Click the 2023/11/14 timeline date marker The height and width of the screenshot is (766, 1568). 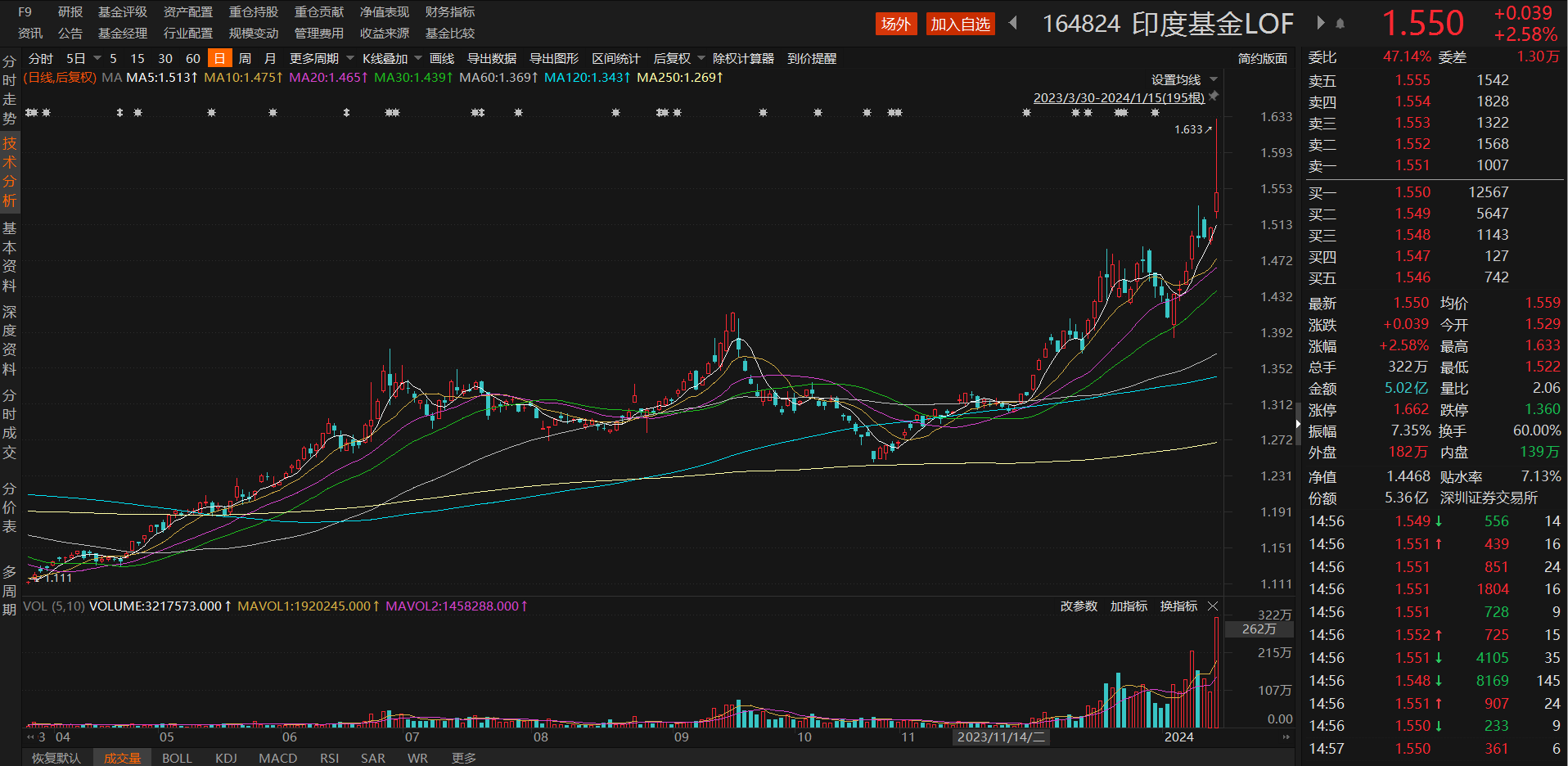1001,737
